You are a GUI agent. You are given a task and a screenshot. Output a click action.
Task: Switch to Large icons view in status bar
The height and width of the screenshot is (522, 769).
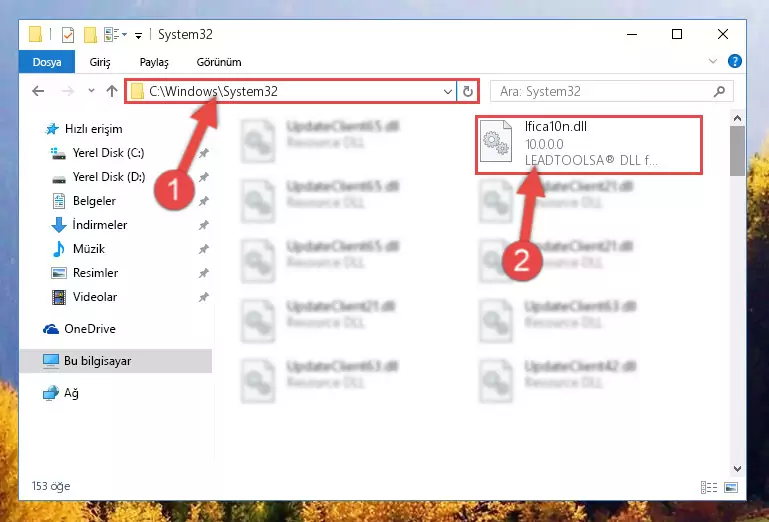(x=731, y=487)
